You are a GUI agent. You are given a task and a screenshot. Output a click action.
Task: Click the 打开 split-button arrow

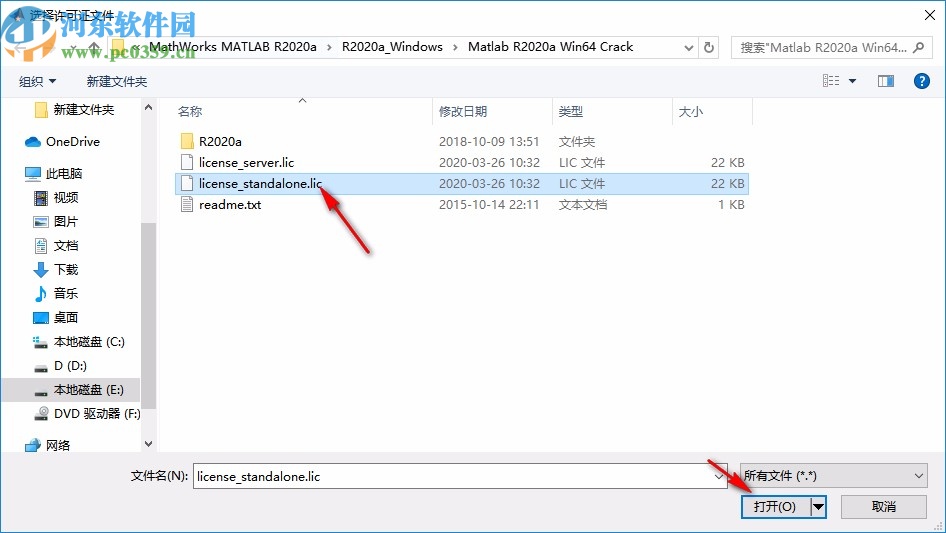(818, 506)
